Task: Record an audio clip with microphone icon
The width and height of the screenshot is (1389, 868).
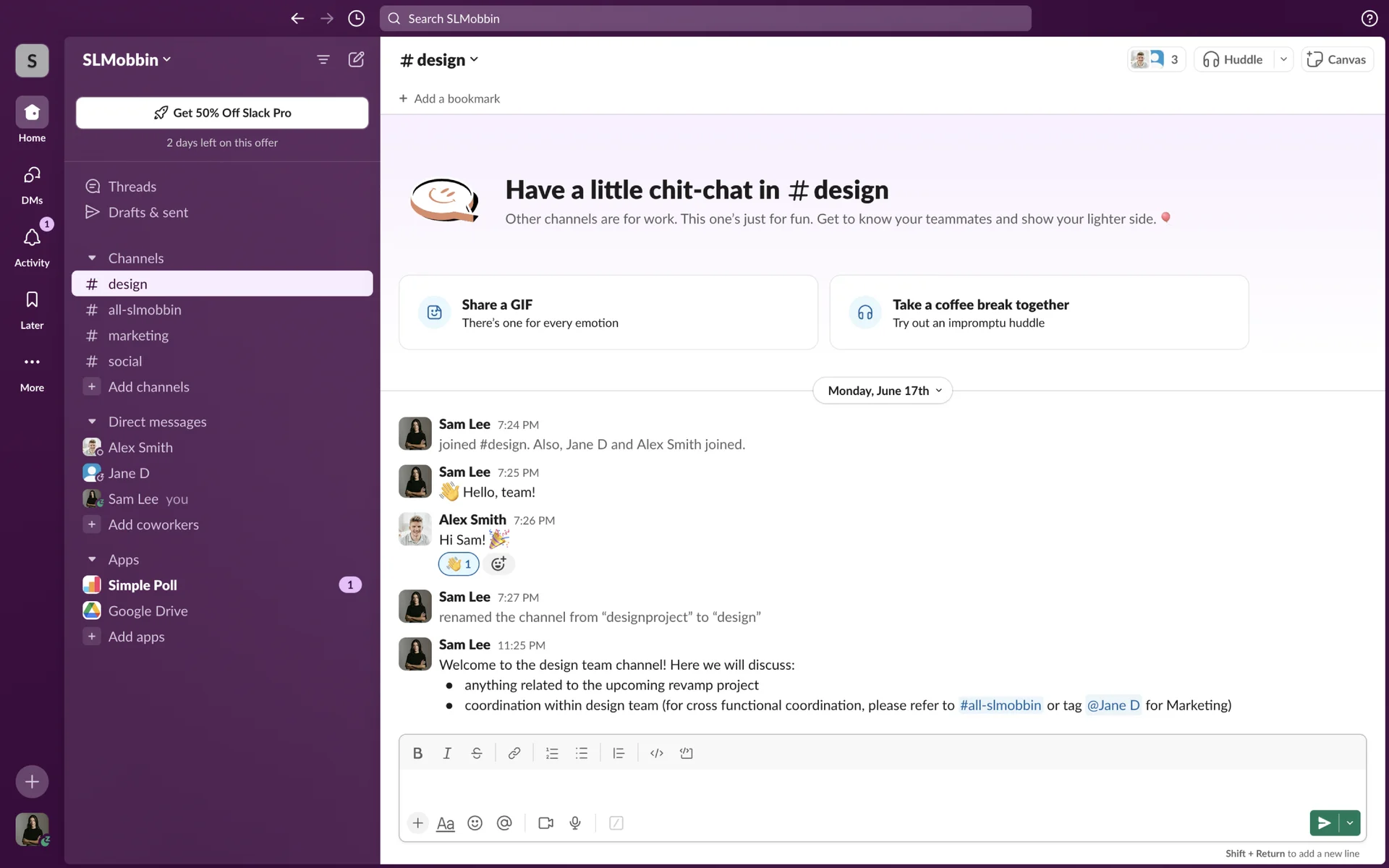Action: 575,823
